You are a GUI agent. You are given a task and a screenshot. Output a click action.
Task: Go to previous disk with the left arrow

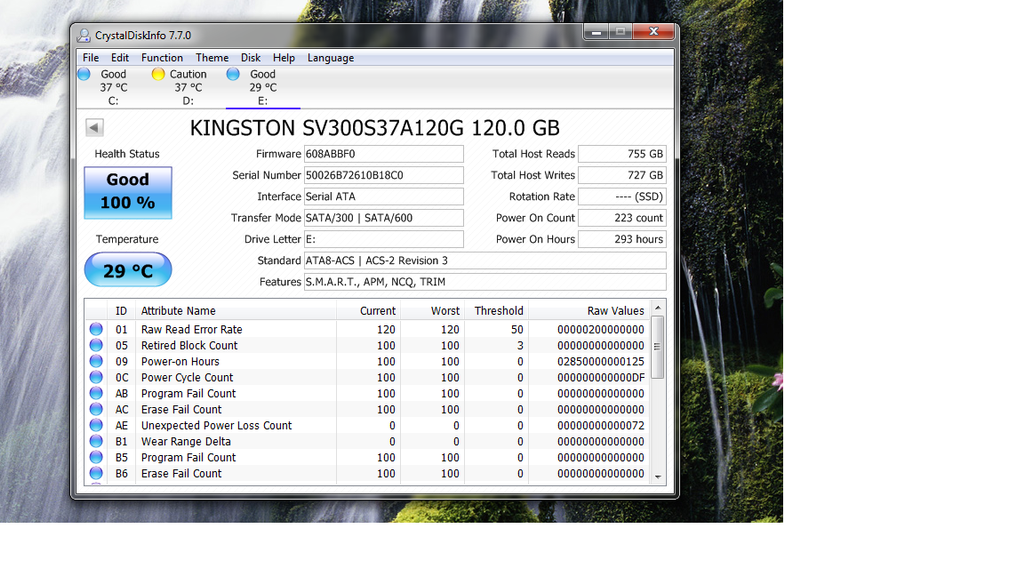[95, 127]
